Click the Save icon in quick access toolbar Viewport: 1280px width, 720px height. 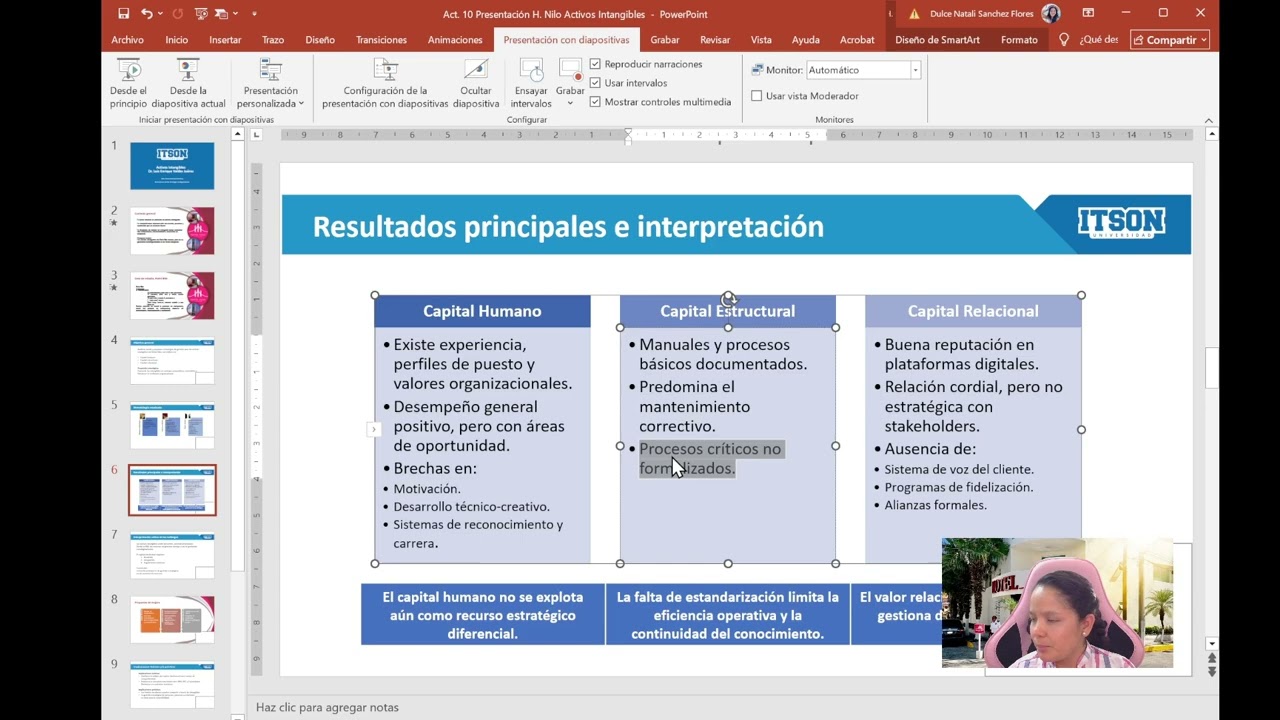123,14
